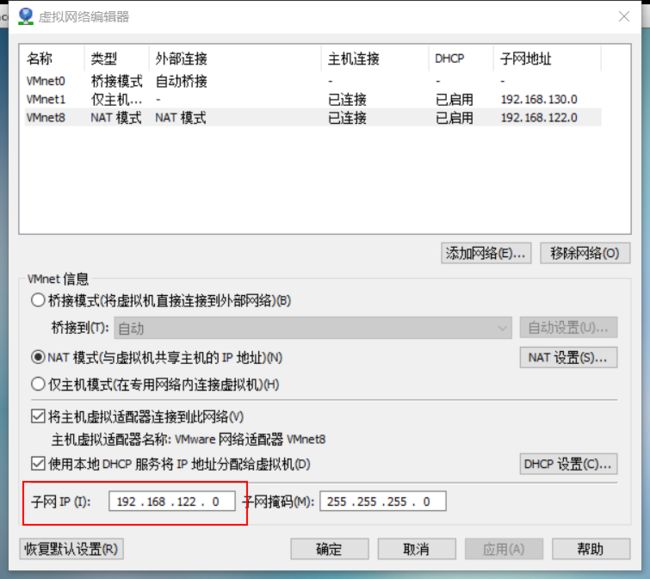Close the 虚拟网络编辑器 dialog
Viewport: 650px width, 579px height.
[624, 17]
